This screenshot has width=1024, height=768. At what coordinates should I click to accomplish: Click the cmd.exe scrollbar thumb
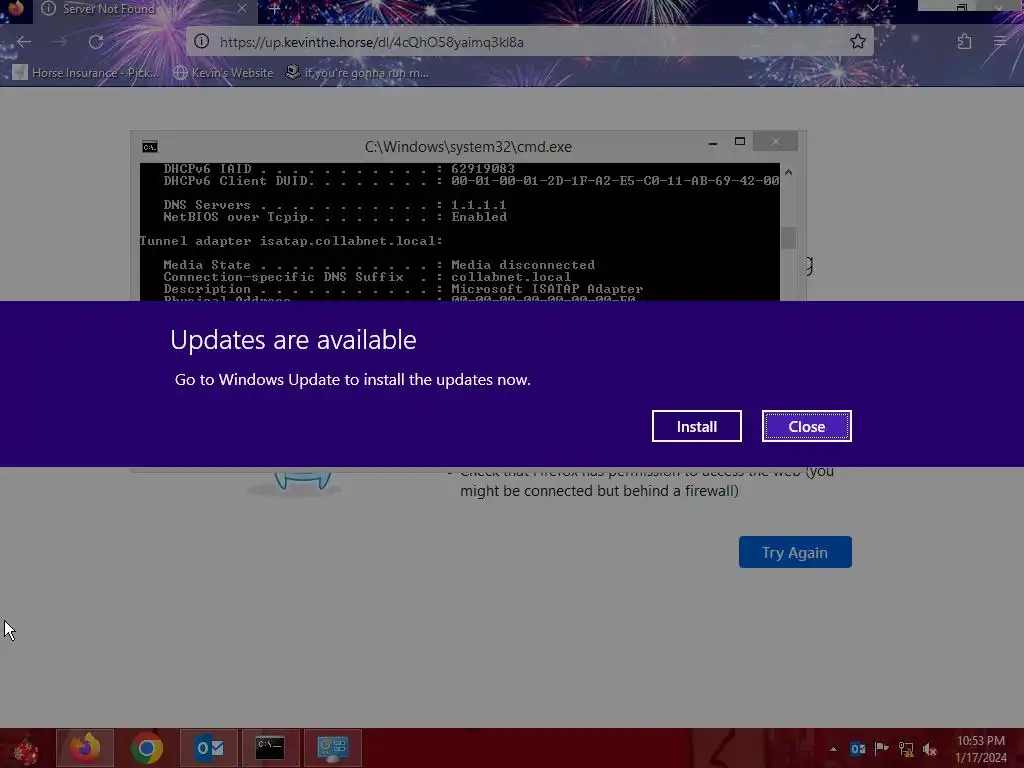pyautogui.click(x=788, y=238)
